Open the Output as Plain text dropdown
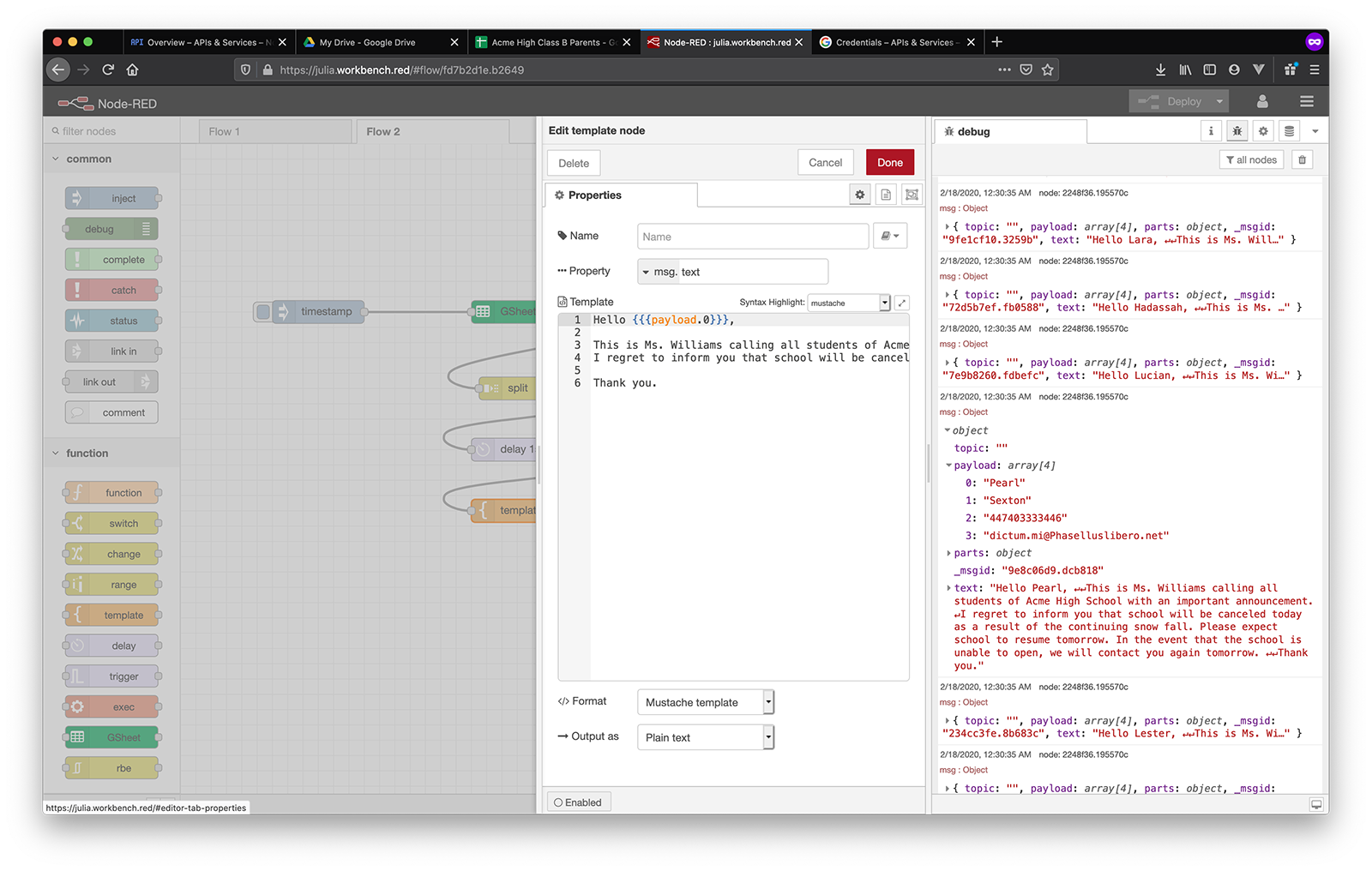Viewport: 1372px width, 871px height. coord(706,737)
